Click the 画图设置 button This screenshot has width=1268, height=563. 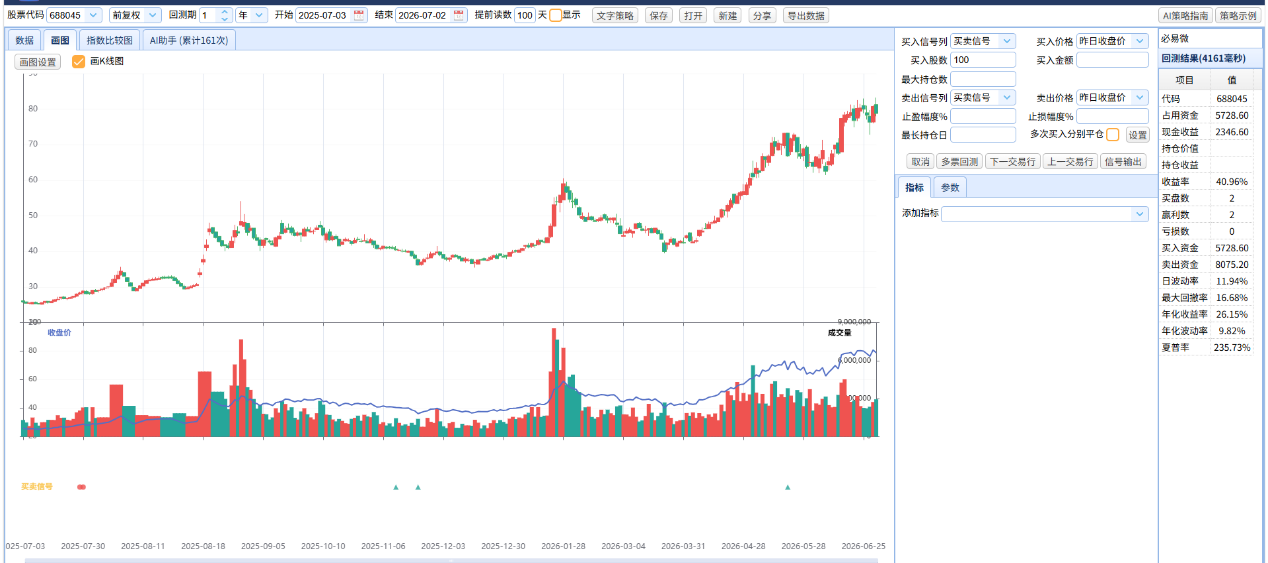[37, 61]
